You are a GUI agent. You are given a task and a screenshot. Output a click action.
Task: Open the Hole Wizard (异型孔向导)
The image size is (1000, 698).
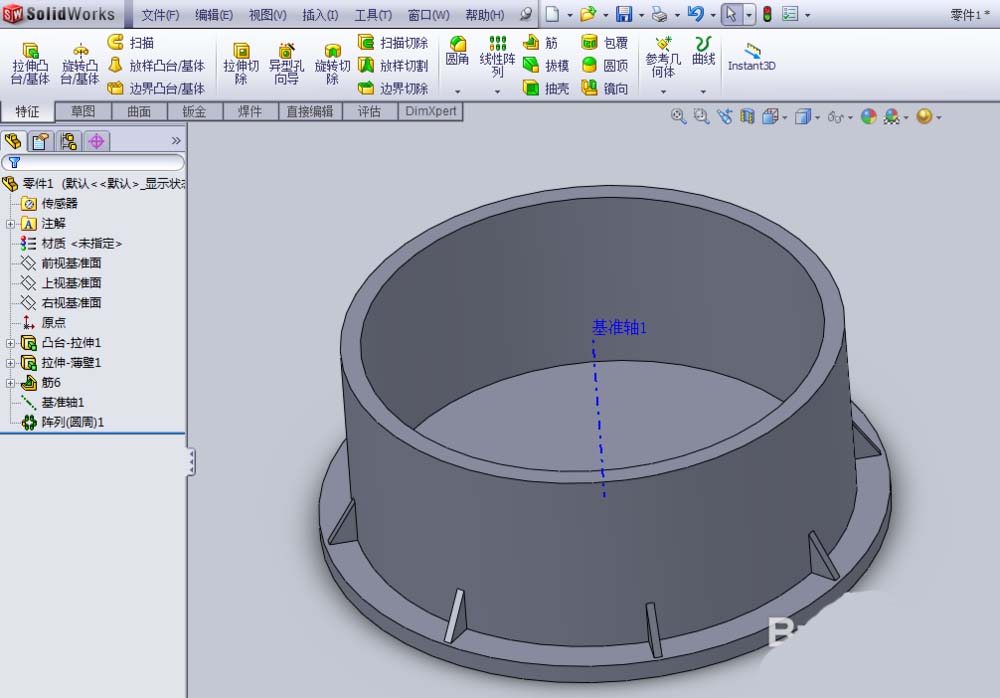tap(286, 63)
